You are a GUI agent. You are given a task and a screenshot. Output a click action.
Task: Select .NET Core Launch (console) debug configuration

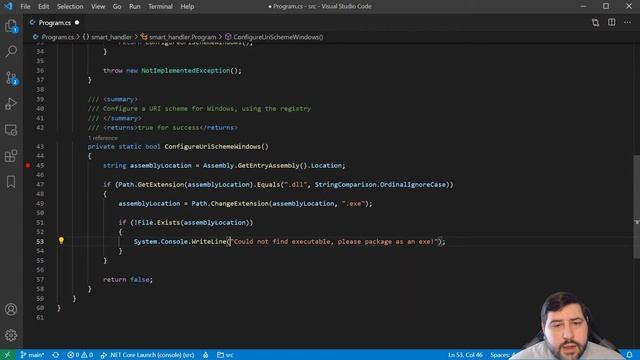147,355
